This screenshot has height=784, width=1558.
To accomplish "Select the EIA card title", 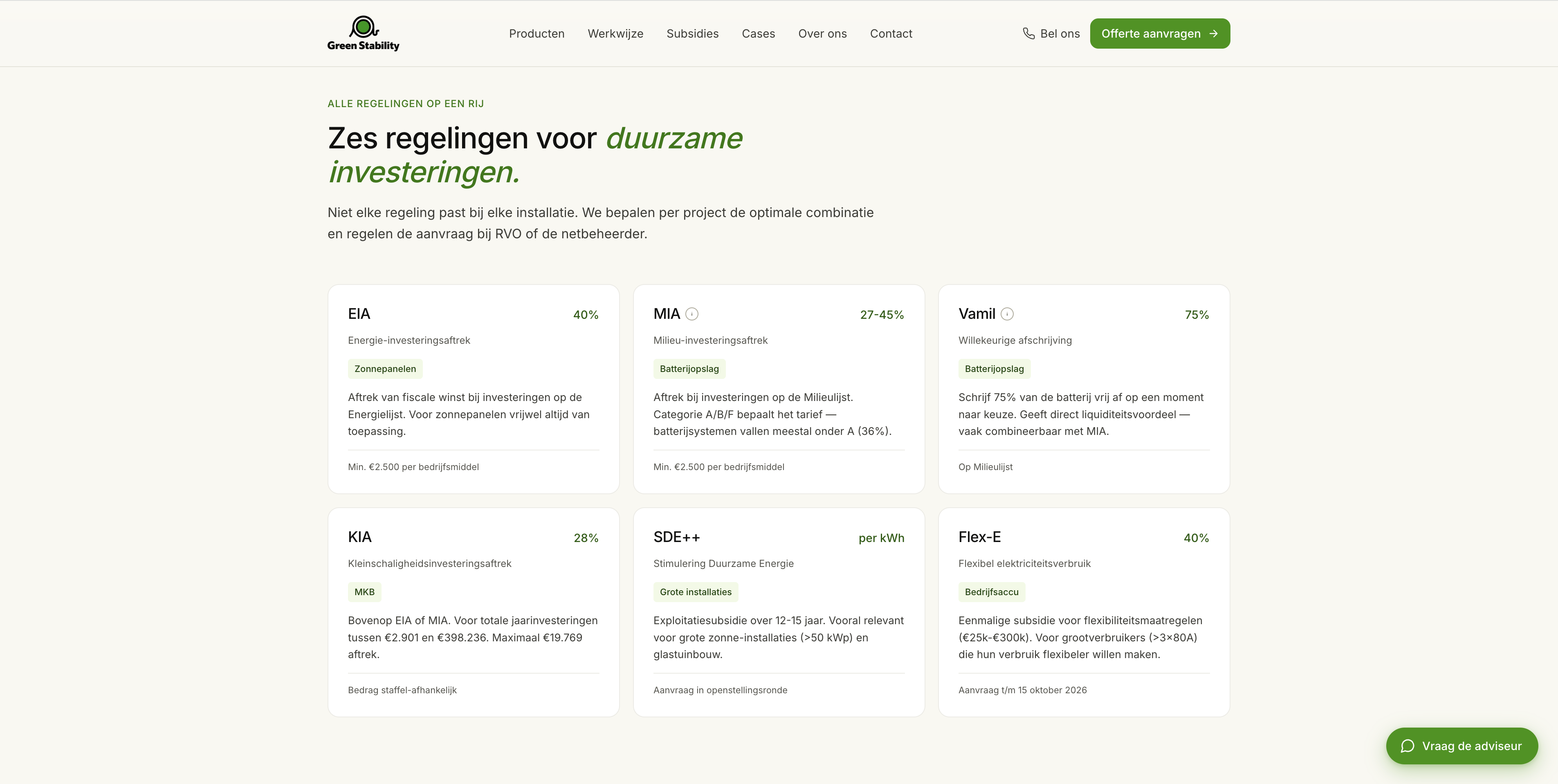I will pos(359,314).
